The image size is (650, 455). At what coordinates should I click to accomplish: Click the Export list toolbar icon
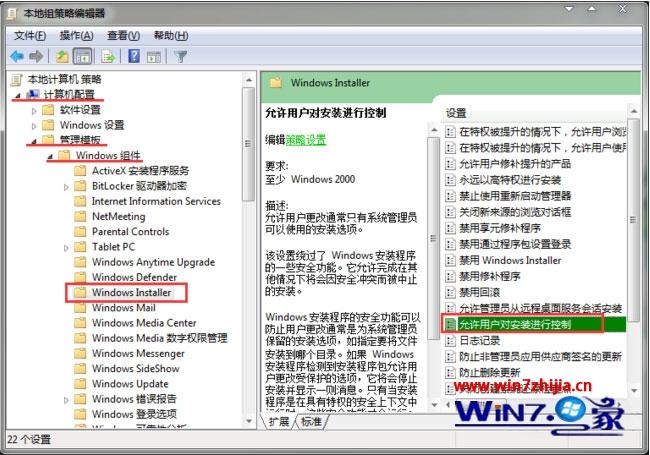coord(108,56)
